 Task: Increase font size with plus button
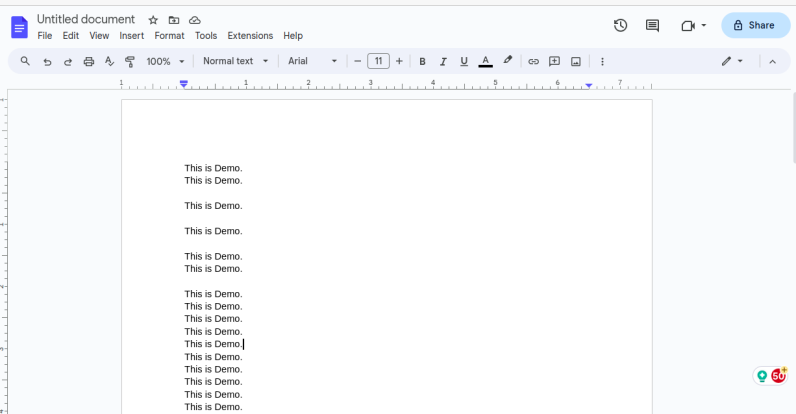tap(399, 61)
